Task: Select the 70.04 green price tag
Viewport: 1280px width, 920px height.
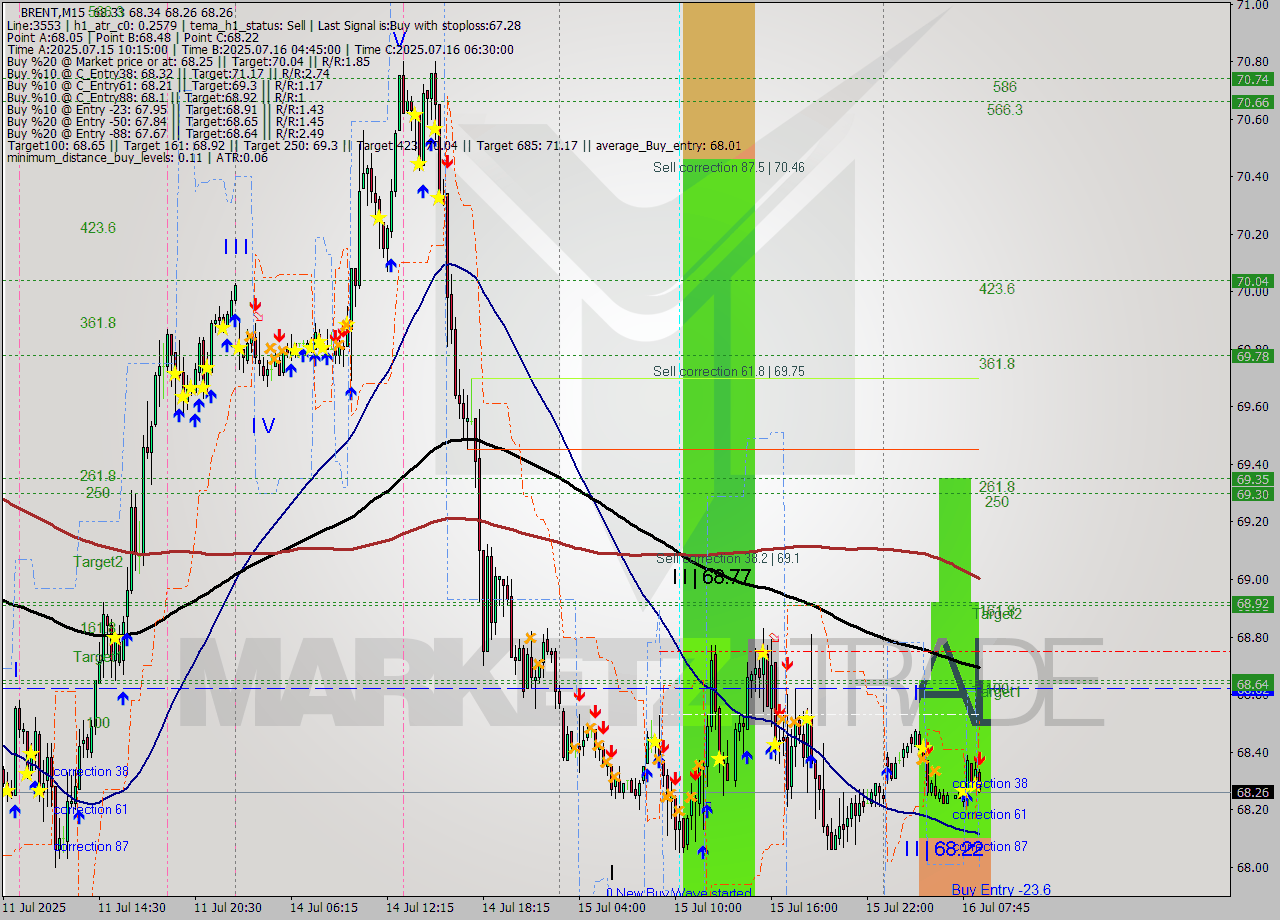Action: (x=1253, y=281)
